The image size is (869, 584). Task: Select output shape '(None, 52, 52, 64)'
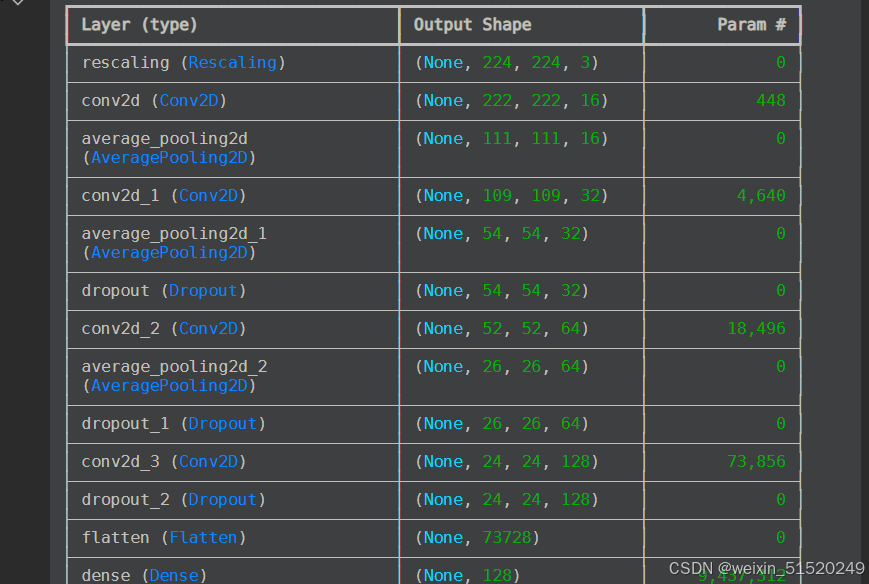[502, 329]
